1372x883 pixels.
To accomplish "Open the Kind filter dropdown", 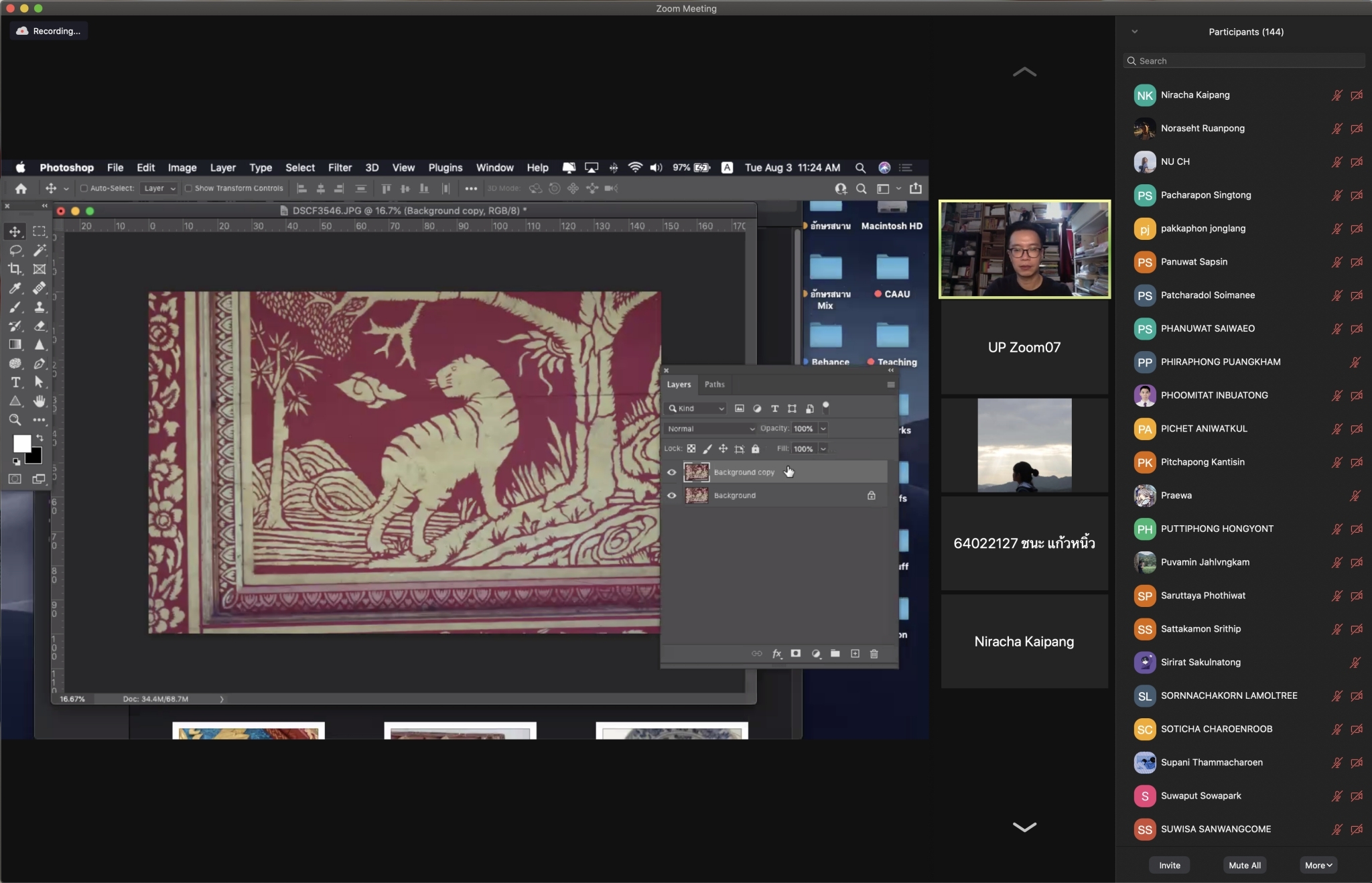I will click(696, 408).
